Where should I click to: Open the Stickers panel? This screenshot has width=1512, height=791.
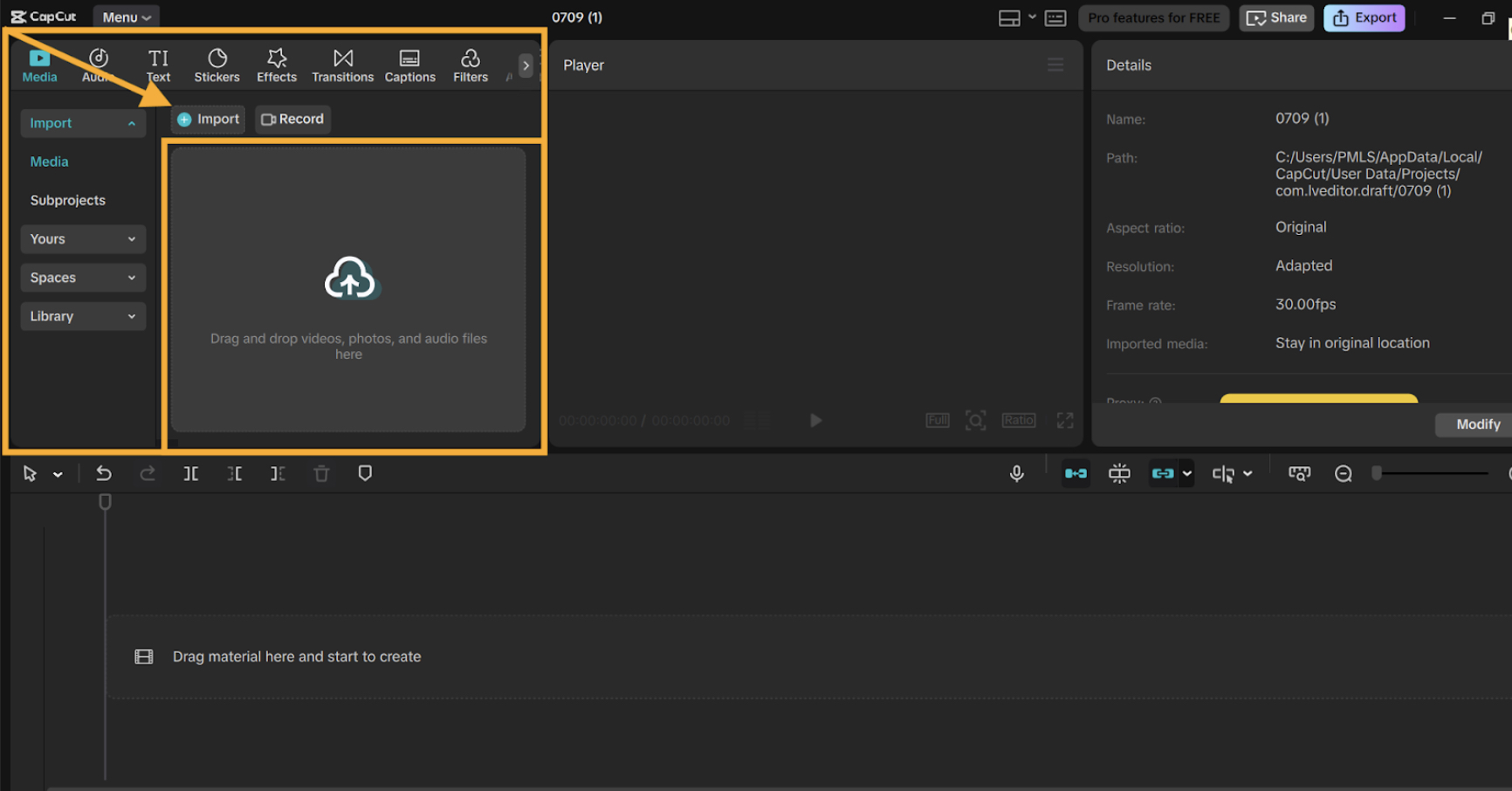[x=216, y=65]
